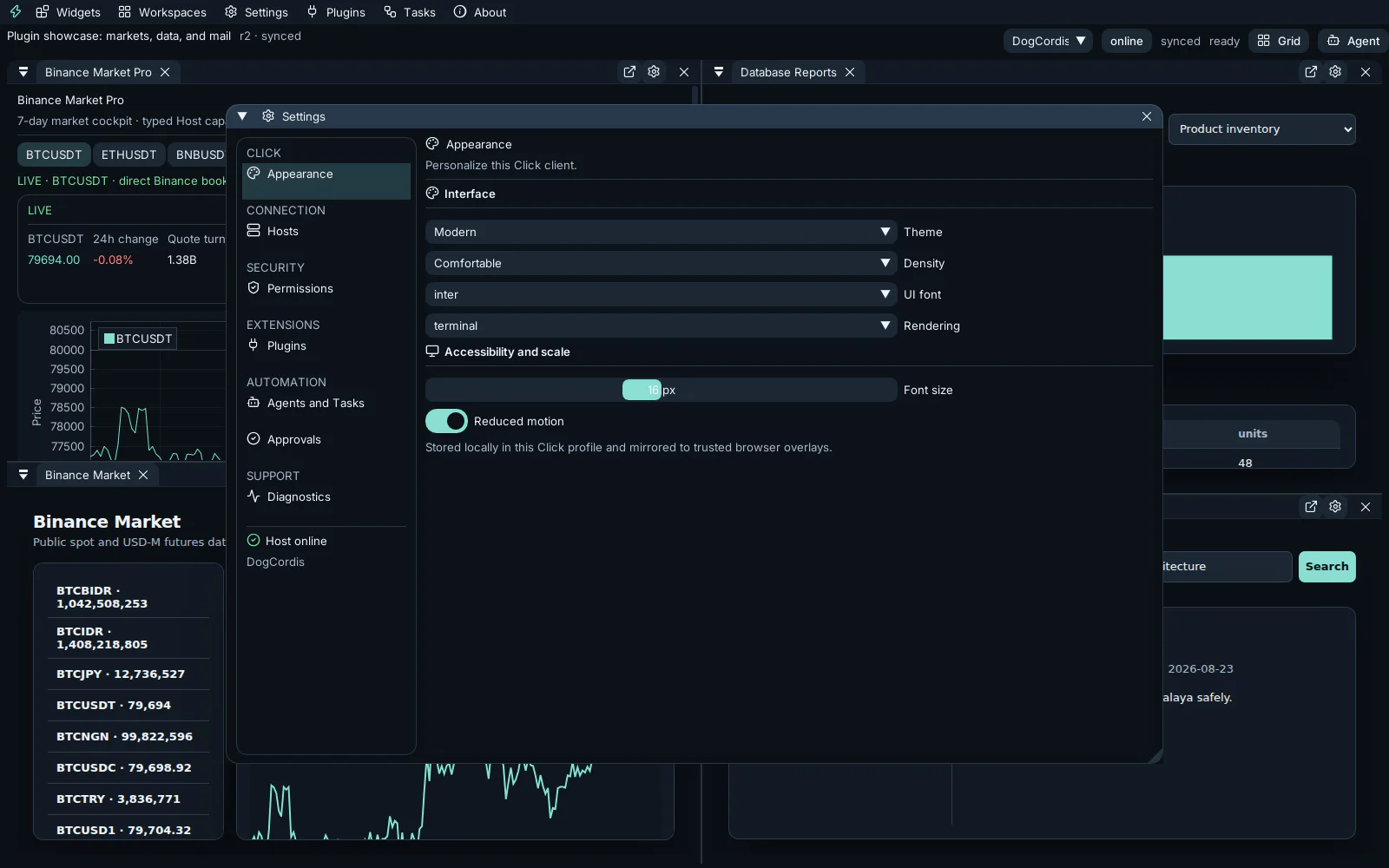
Task: Pop out the Binance Market Pro panel
Action: click(629, 72)
